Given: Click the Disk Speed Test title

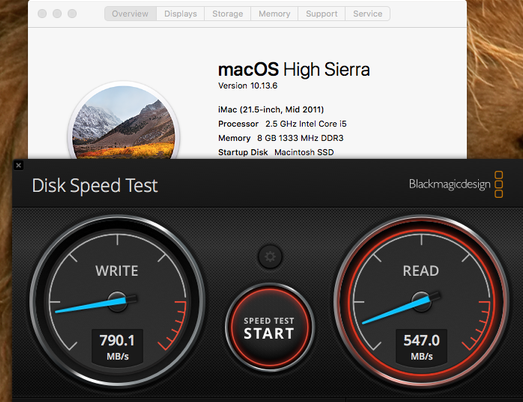Looking at the screenshot, I should (x=95, y=185).
